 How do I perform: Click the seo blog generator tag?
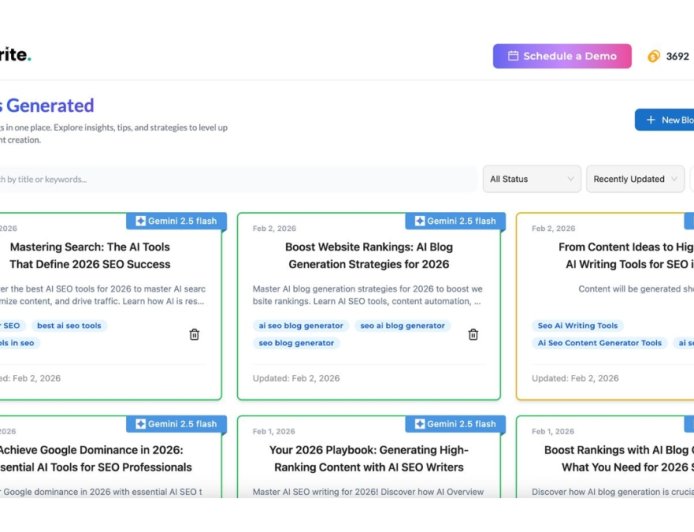(x=296, y=343)
